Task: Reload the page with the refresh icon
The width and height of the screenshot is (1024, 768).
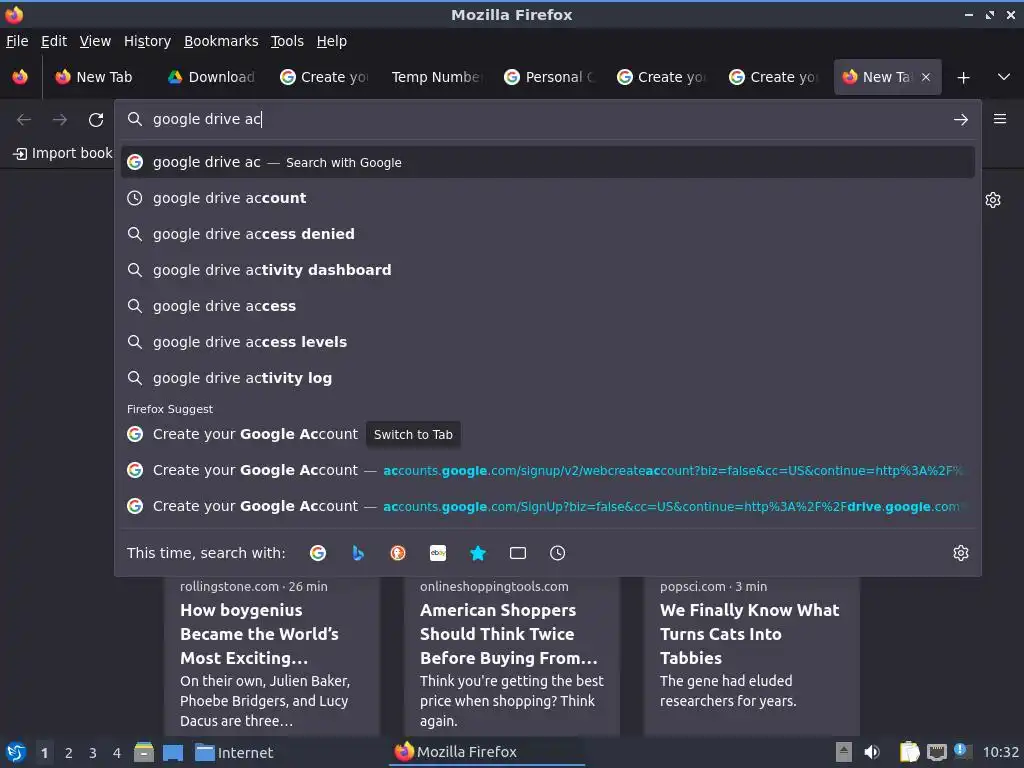Action: (x=96, y=120)
